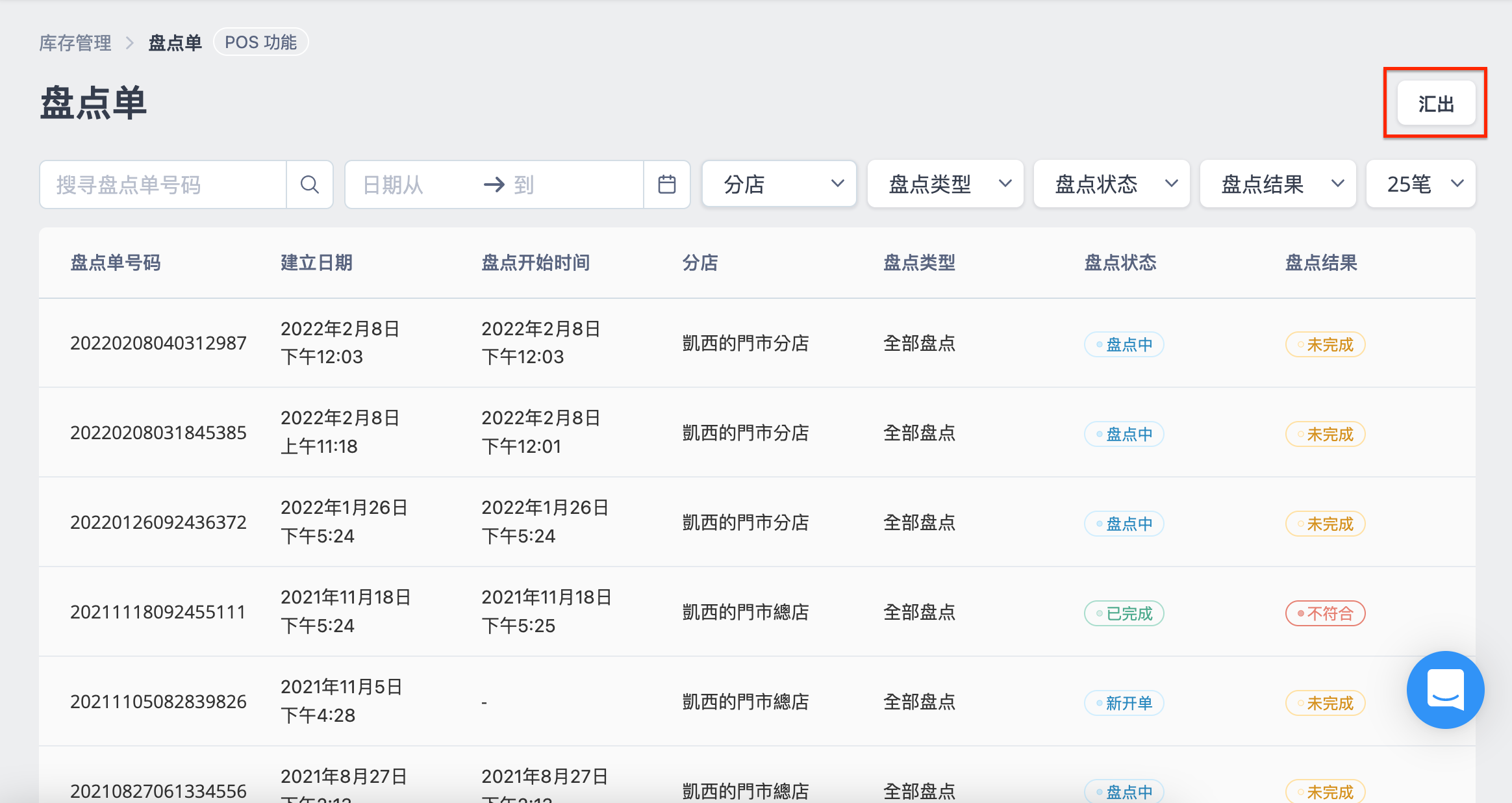Click the 盘点类型 column header
Viewport: 1512px width, 803px height.
(x=919, y=262)
